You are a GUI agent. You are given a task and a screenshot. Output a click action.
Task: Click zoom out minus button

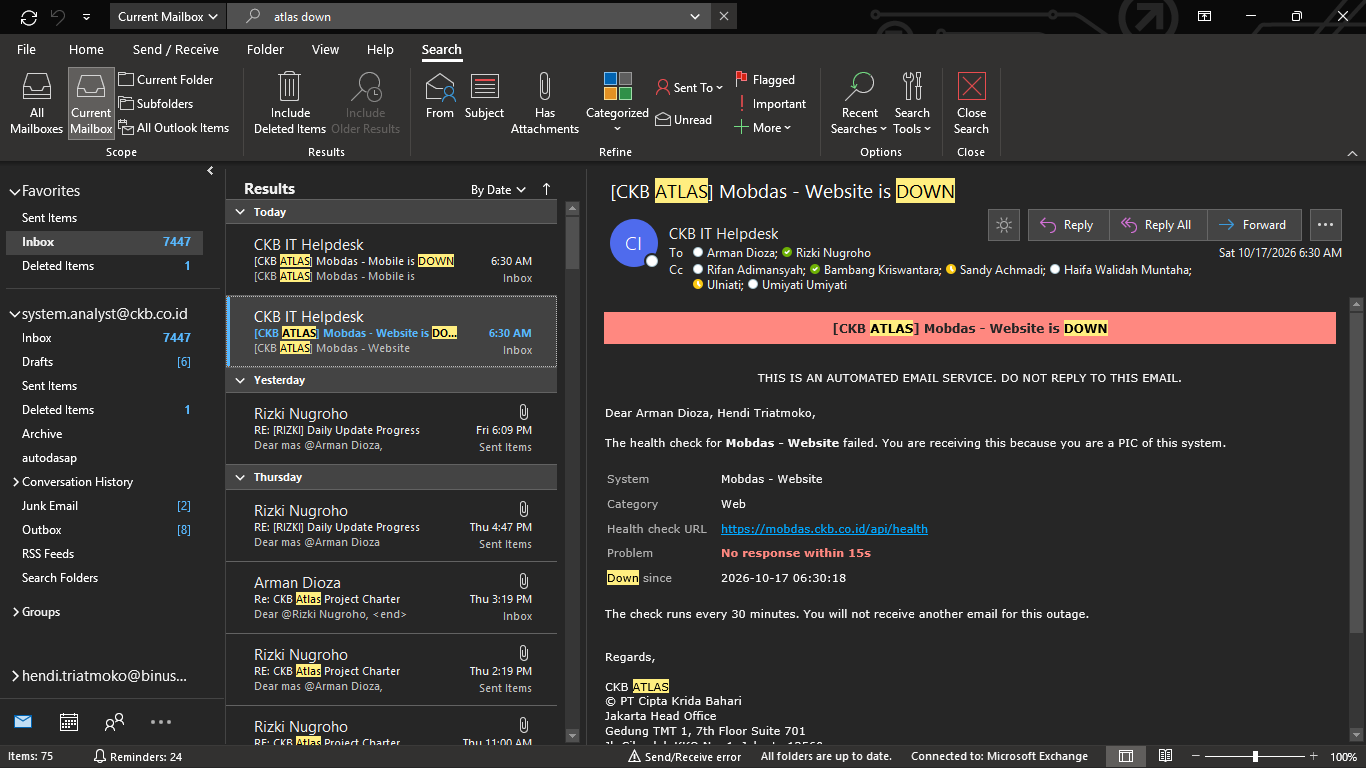click(1195, 757)
